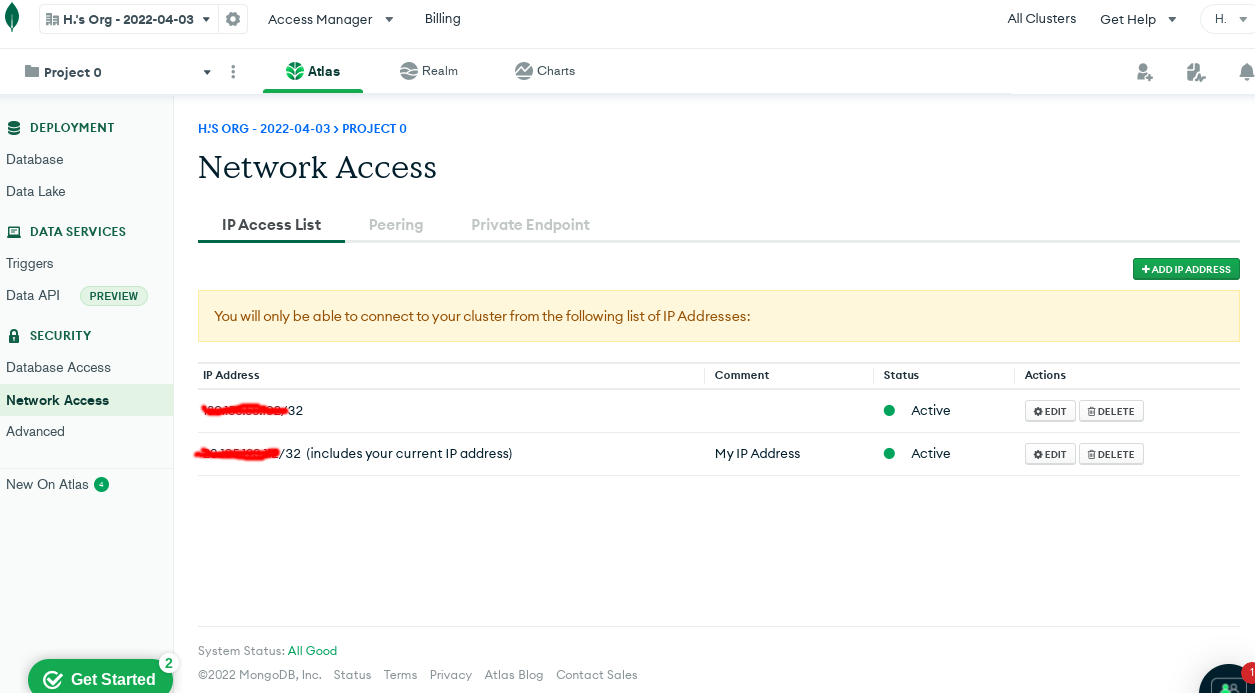The height and width of the screenshot is (693, 1255).
Task: Click Delete trash icon for My IP Address entry
Action: pyautogui.click(x=1111, y=453)
